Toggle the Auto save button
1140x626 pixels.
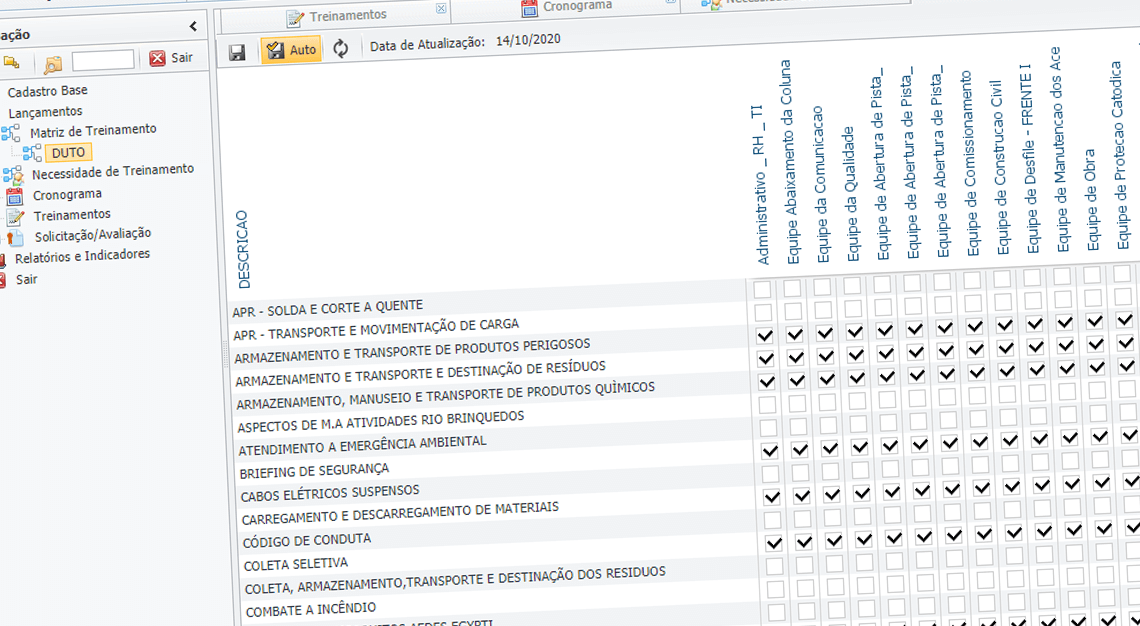[x=291, y=49]
